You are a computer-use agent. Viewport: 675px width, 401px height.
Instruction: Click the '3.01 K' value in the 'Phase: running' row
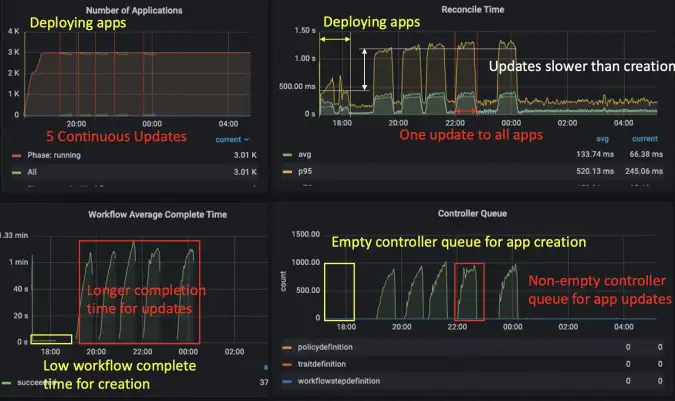[245, 155]
